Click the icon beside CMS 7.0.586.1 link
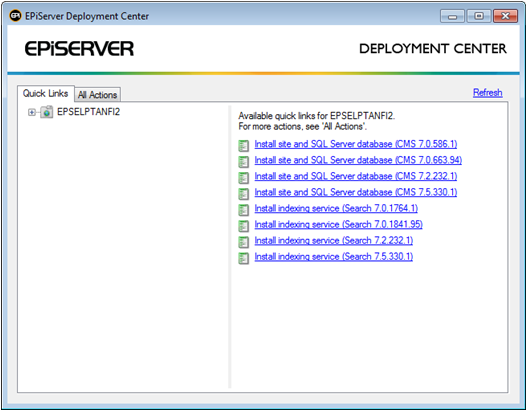 [x=244, y=146]
